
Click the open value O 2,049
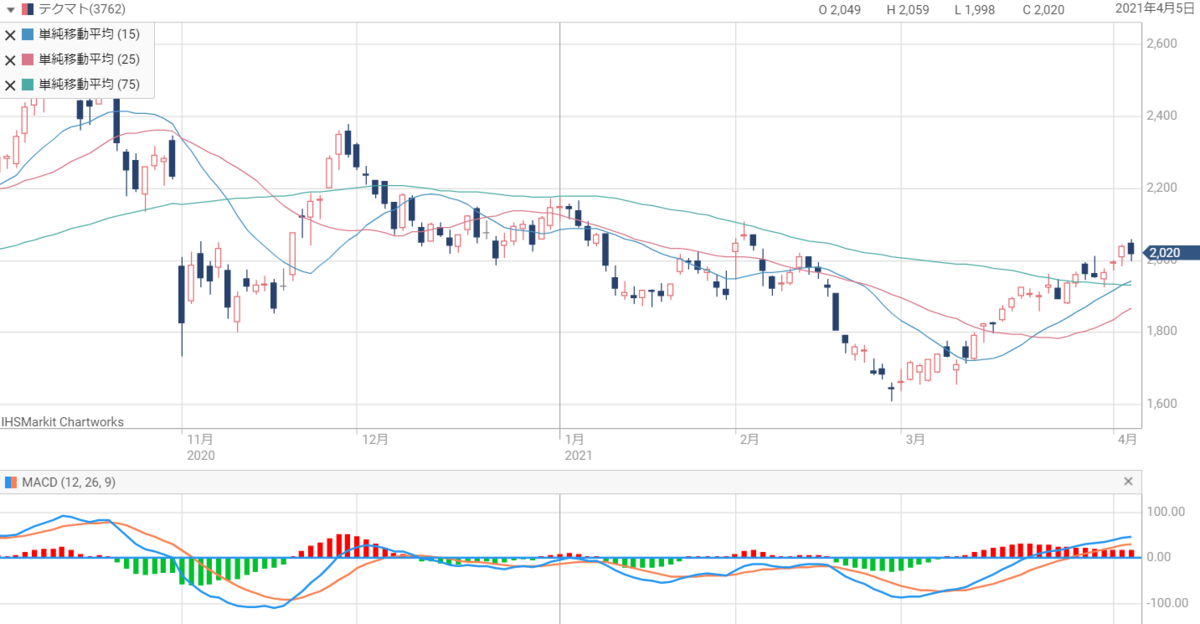840,10
